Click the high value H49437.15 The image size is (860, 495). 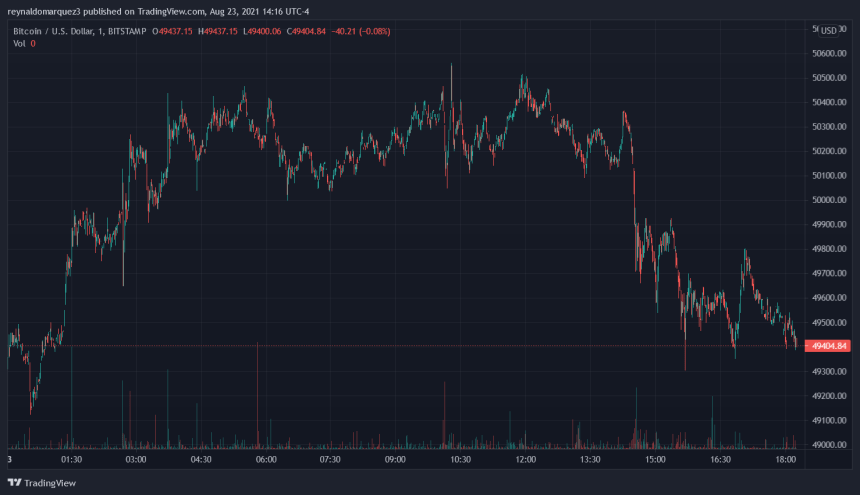(218, 31)
